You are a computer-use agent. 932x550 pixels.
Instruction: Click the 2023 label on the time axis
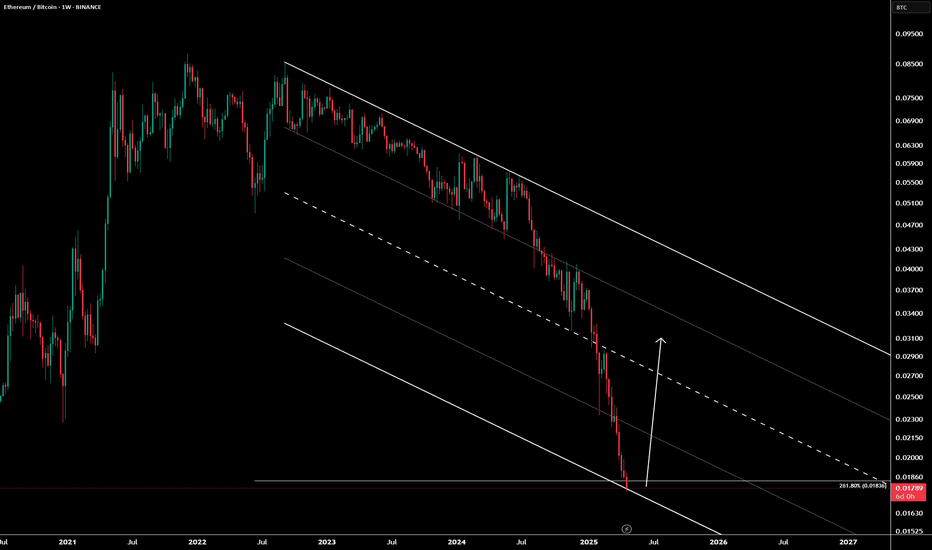326,542
